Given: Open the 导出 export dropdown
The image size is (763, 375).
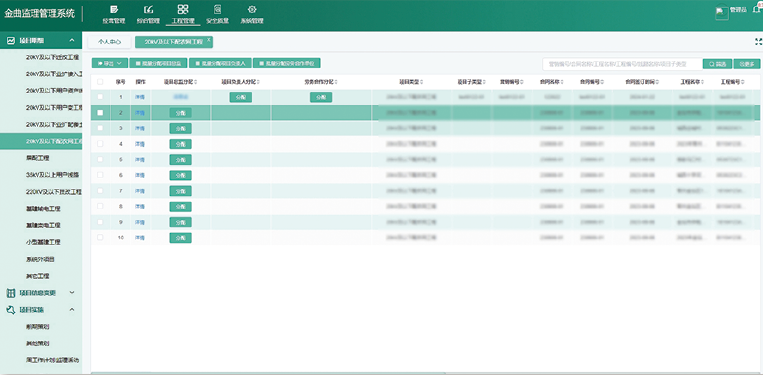Looking at the screenshot, I should coord(110,63).
